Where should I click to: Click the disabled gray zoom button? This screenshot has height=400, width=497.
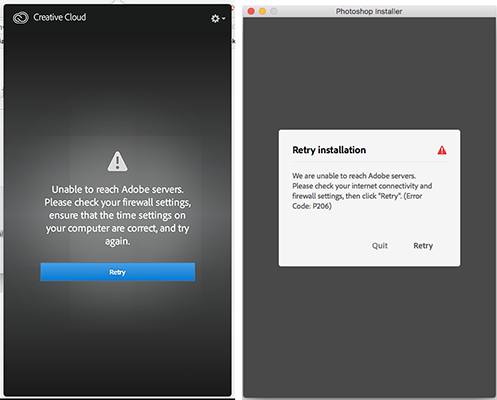(274, 11)
